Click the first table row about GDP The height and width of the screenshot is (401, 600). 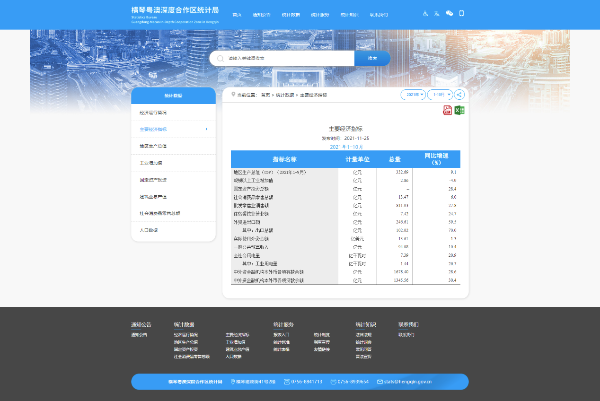tap(346, 172)
